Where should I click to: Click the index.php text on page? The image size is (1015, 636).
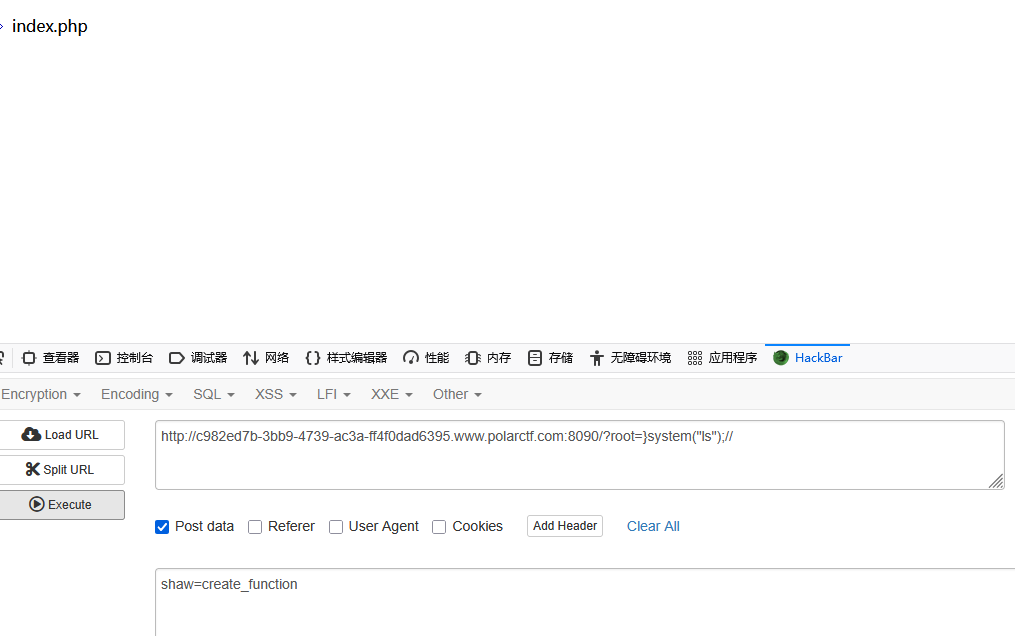coord(50,27)
